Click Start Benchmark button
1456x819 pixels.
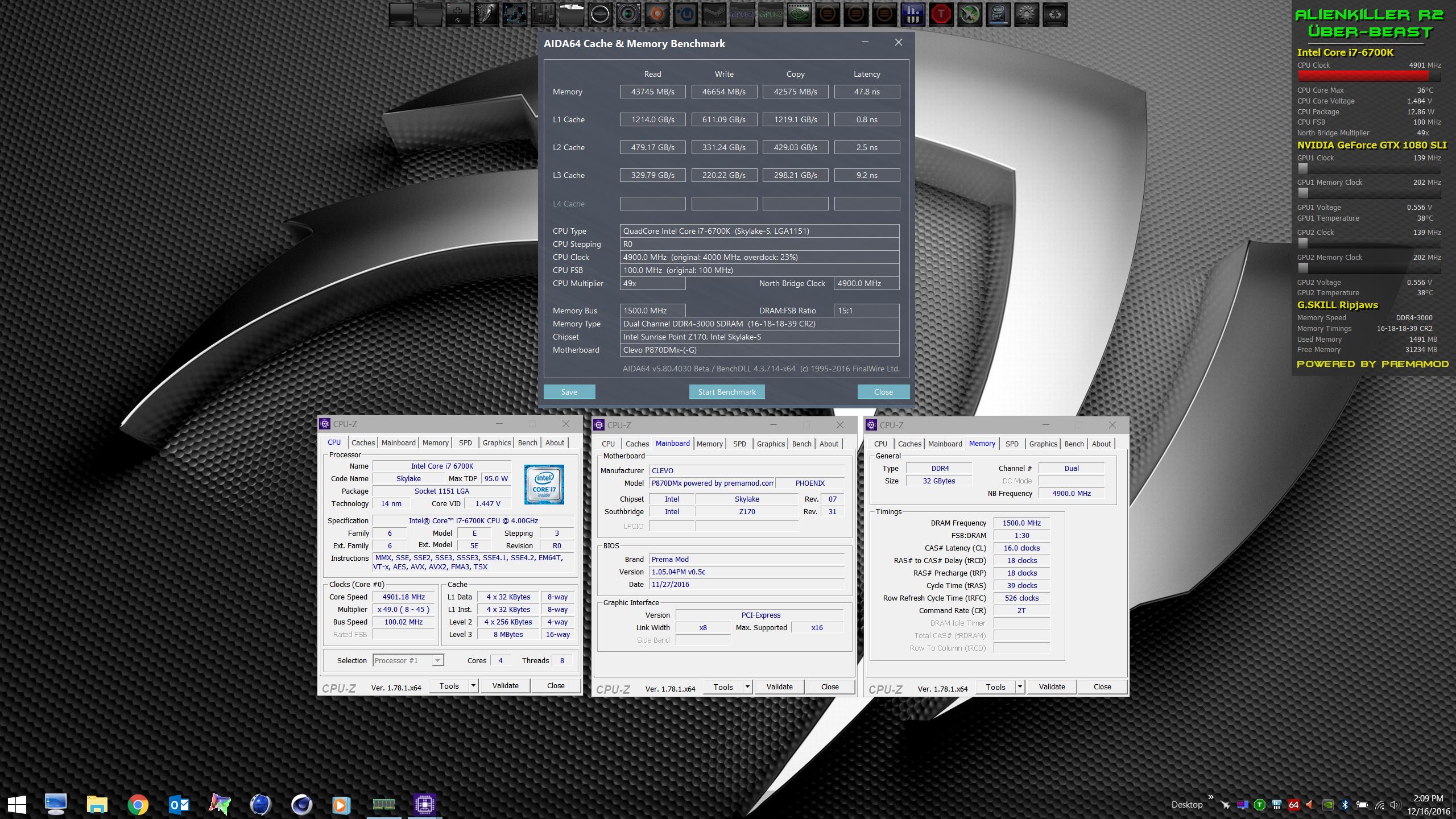[x=727, y=392]
